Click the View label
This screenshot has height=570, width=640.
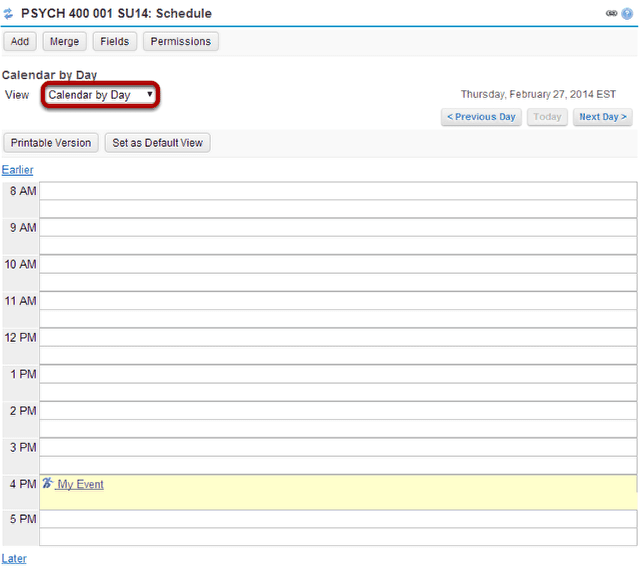[x=17, y=95]
